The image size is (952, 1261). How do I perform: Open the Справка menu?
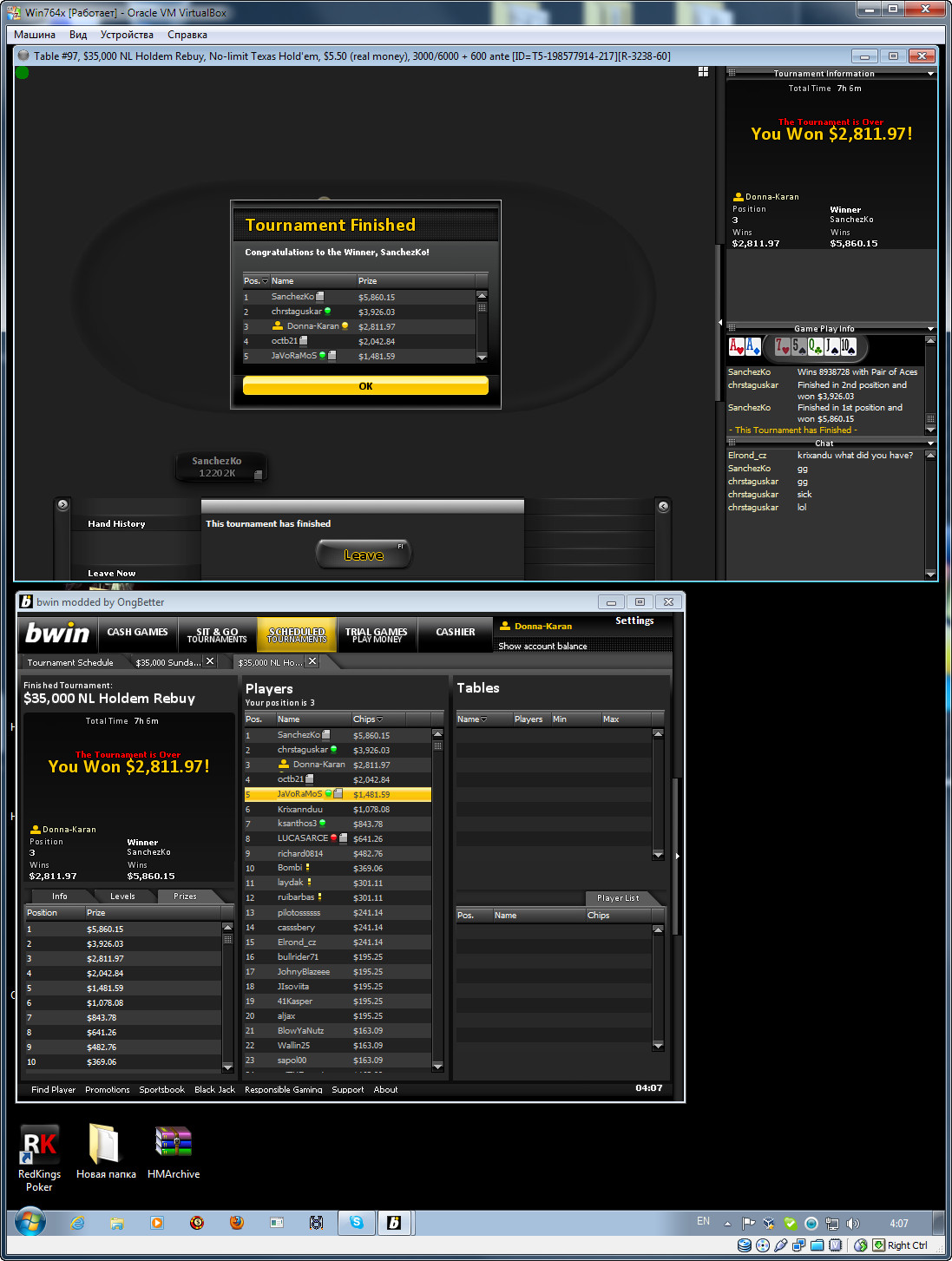[x=187, y=35]
